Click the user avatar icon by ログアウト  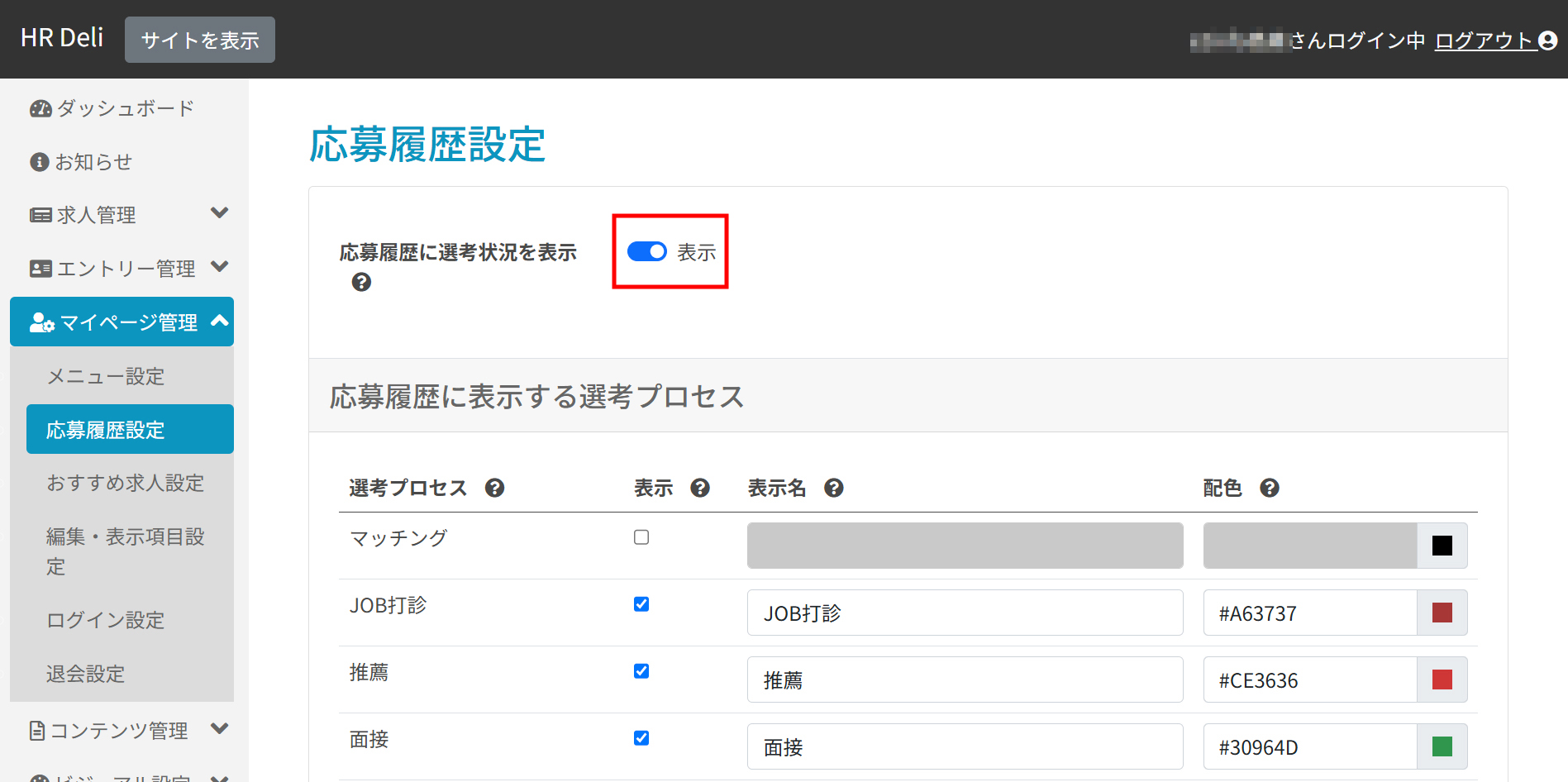coord(1548,41)
